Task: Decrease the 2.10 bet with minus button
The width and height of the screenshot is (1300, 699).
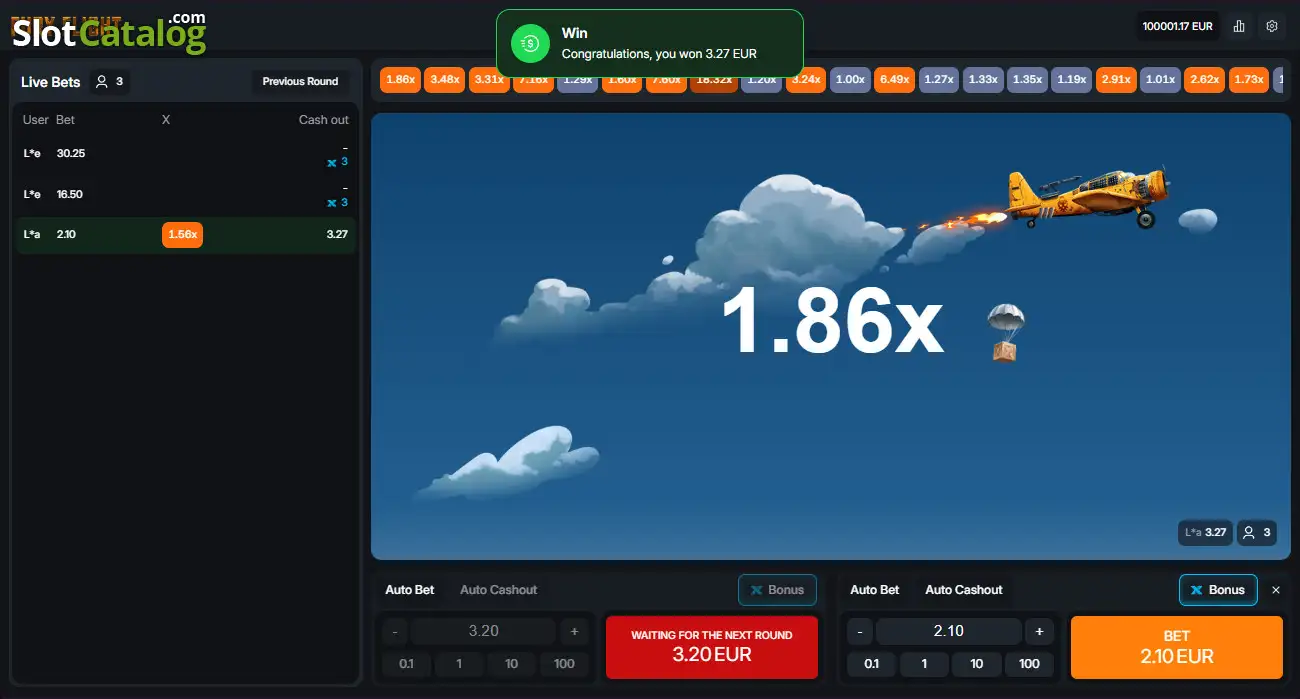Action: coord(860,631)
